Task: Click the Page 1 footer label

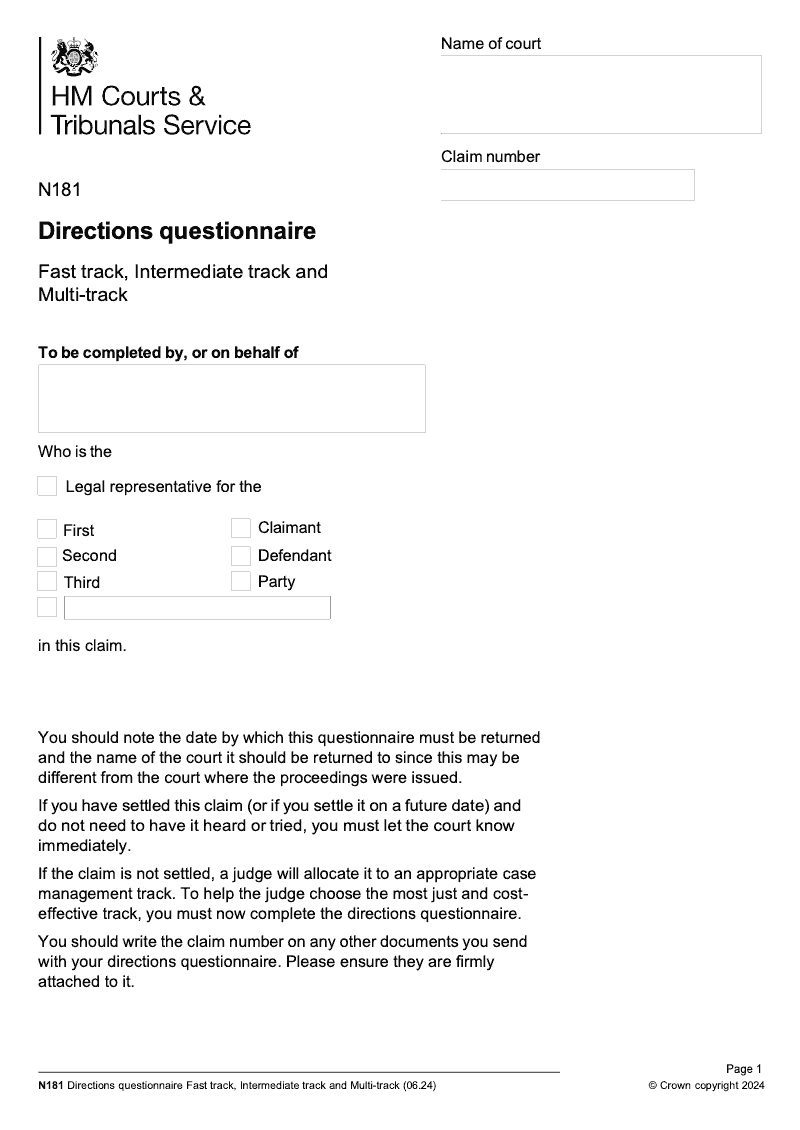Action: (x=744, y=1069)
